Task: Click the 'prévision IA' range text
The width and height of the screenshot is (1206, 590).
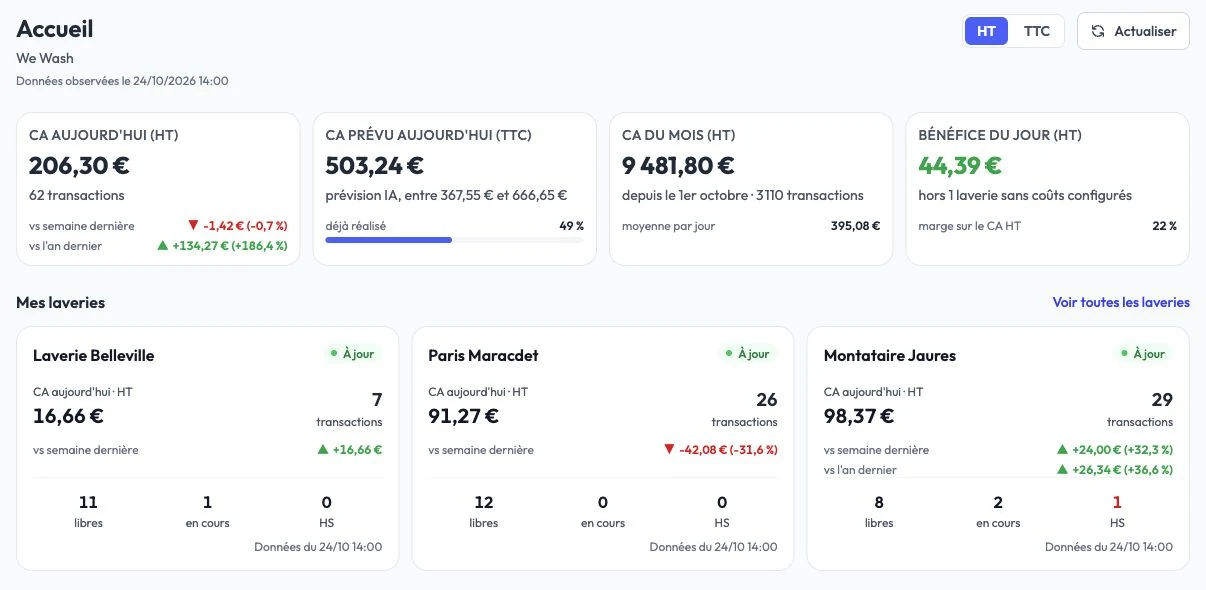Action: pyautogui.click(x=447, y=196)
